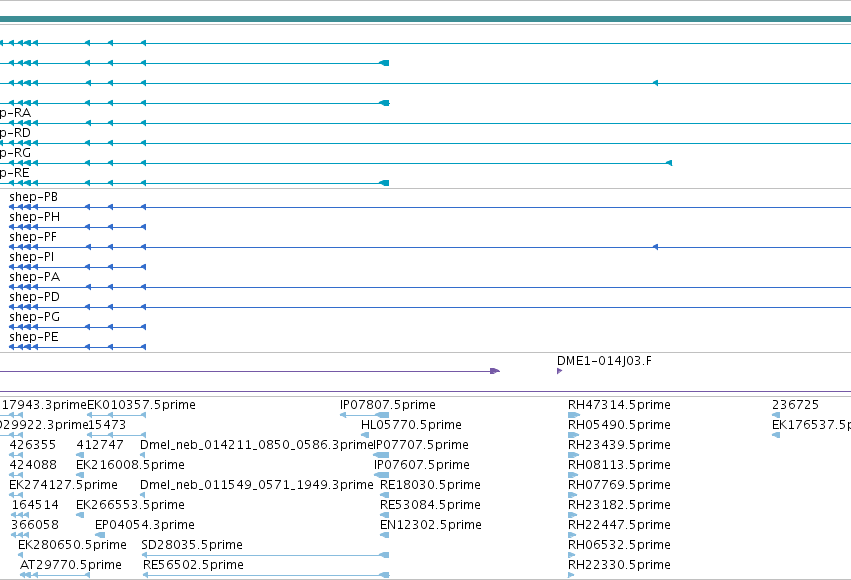
Task: Click the small glyph under 236725
Action: pos(776,415)
